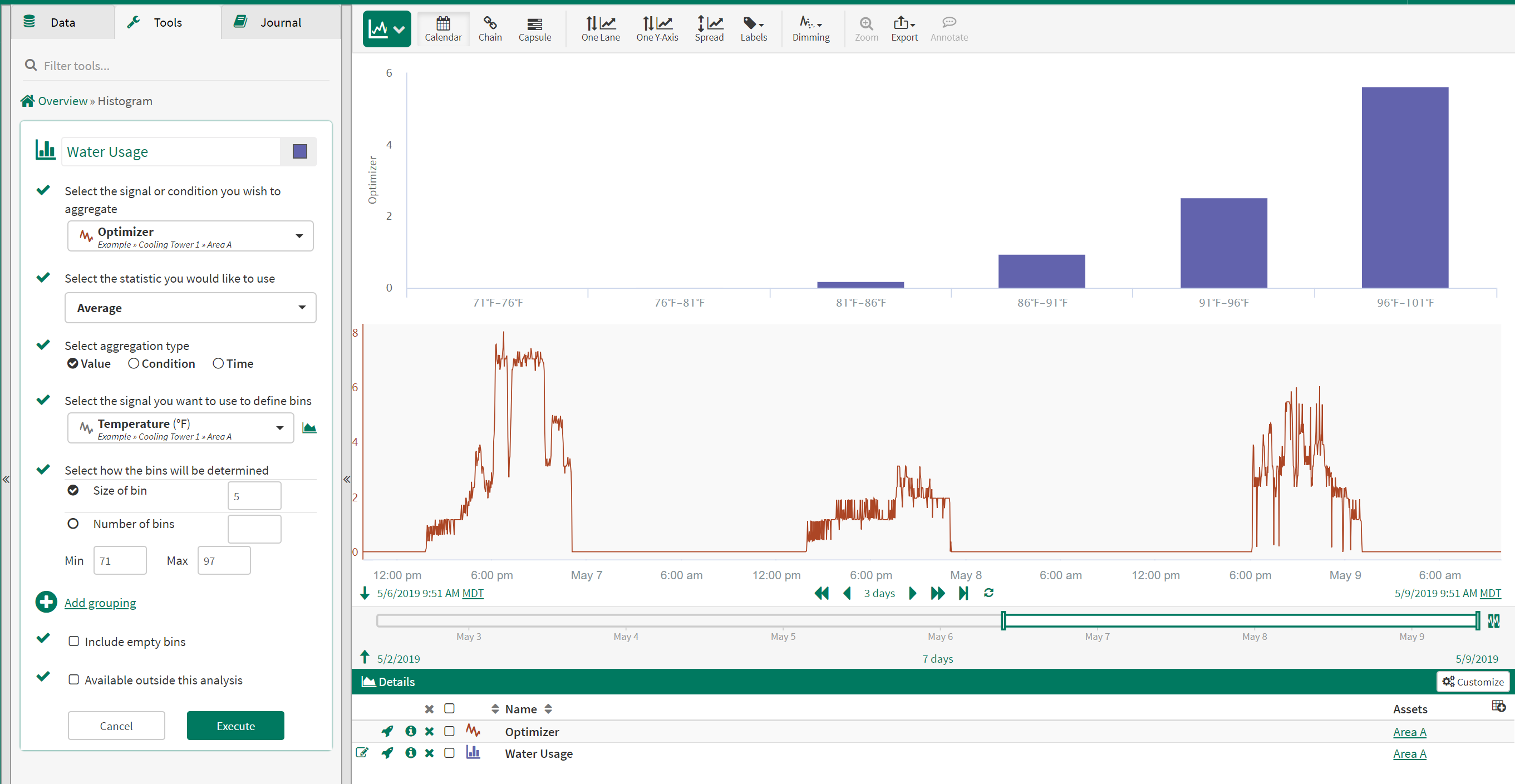Activate the One Y-Axis tool

[656, 28]
